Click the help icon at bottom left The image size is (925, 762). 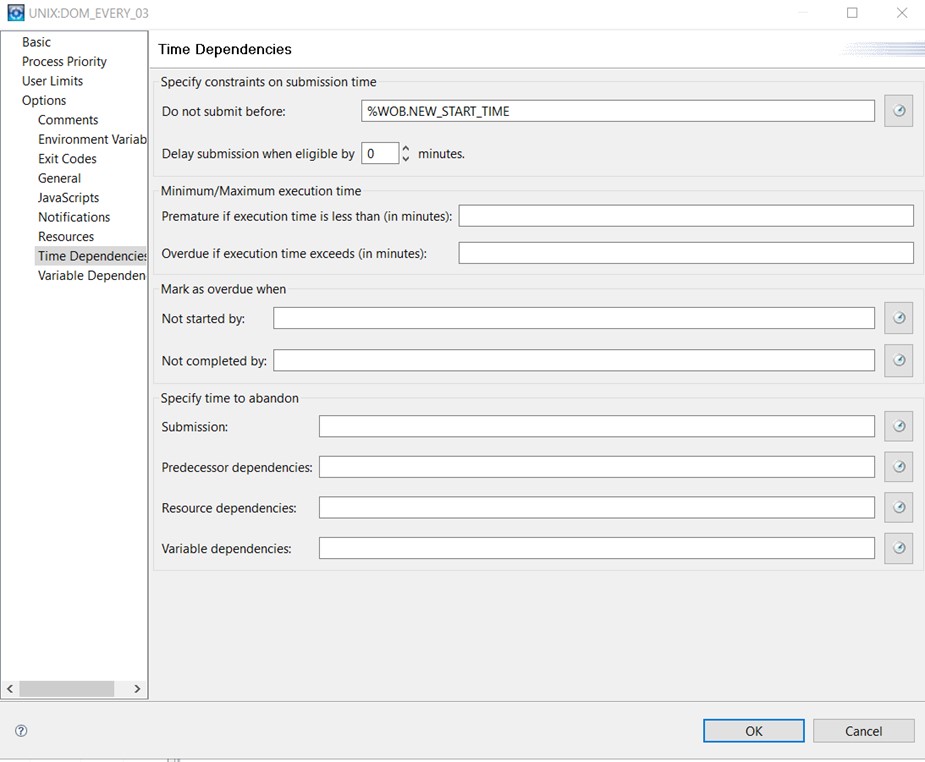pyautogui.click(x=20, y=731)
